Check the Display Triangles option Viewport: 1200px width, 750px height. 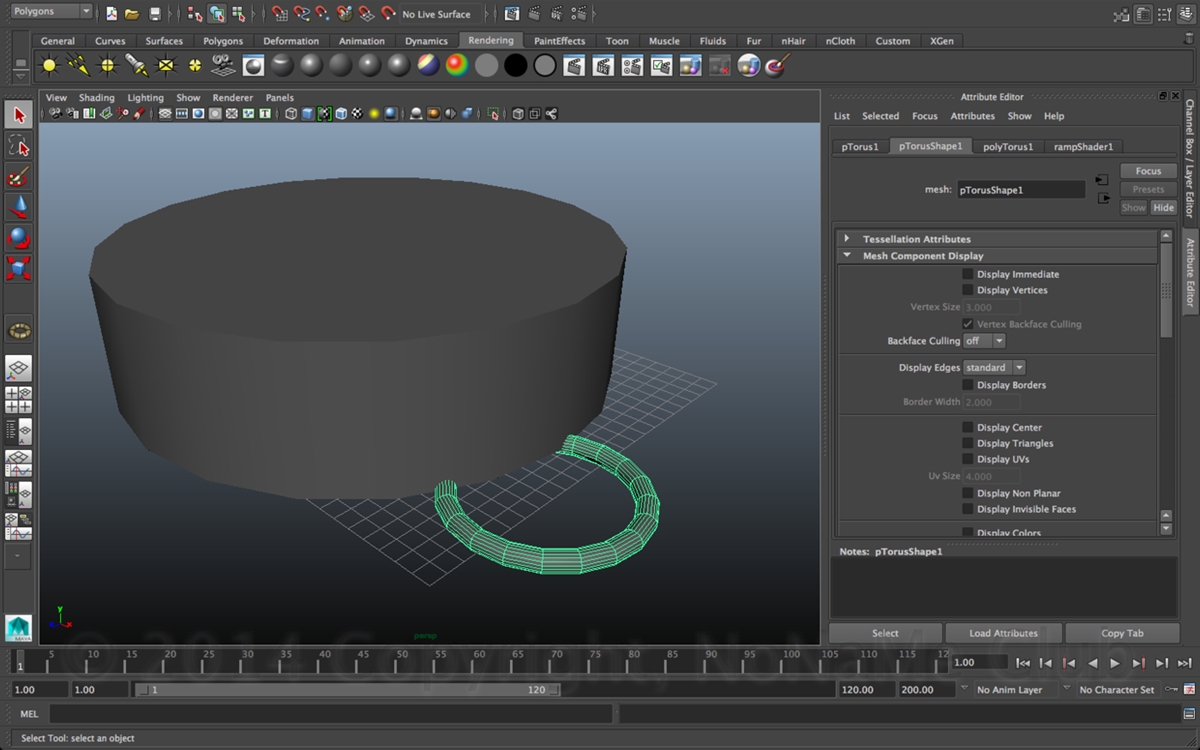click(x=967, y=443)
